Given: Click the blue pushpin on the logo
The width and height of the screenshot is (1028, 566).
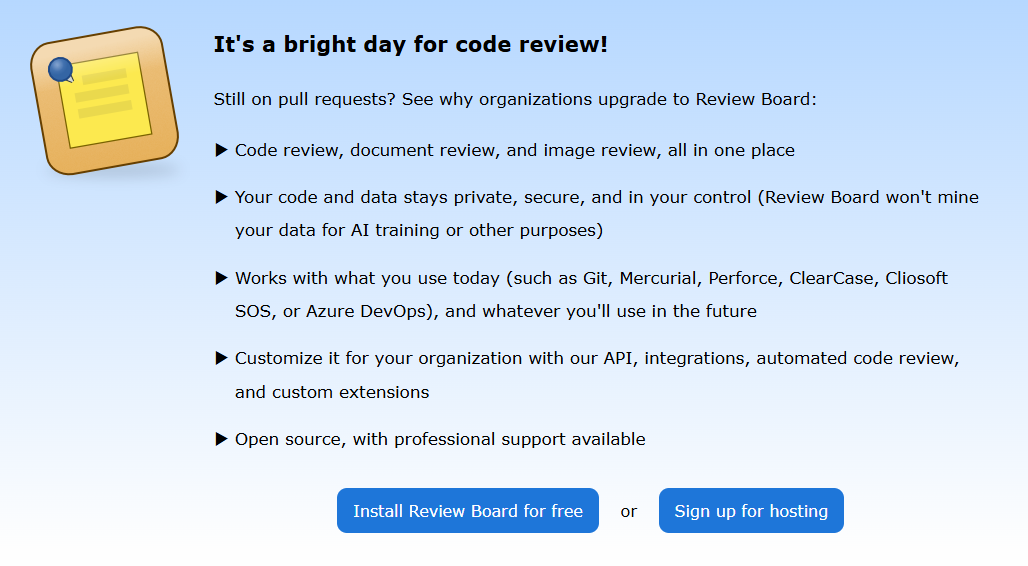Looking at the screenshot, I should [x=61, y=70].
